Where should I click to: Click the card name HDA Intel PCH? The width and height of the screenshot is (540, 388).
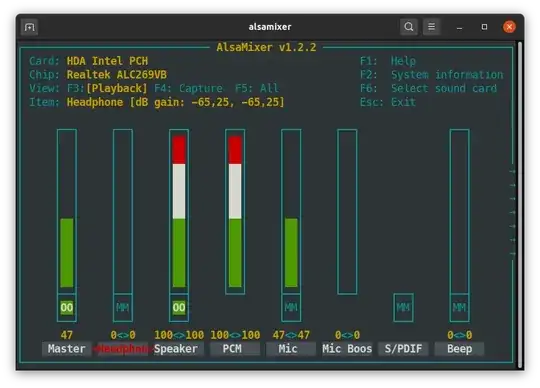pos(107,61)
